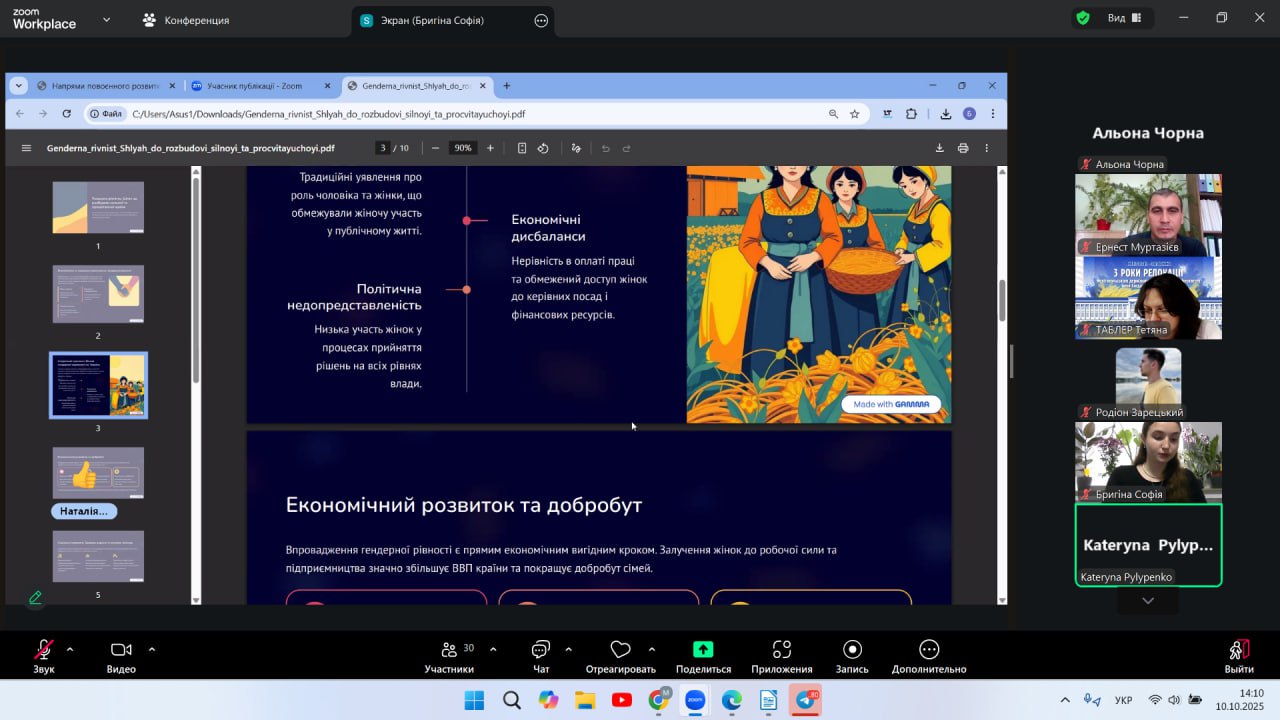1280x720 pixels.
Task: Toggle the PDF sidebar hamburger menu
Action: point(26,148)
